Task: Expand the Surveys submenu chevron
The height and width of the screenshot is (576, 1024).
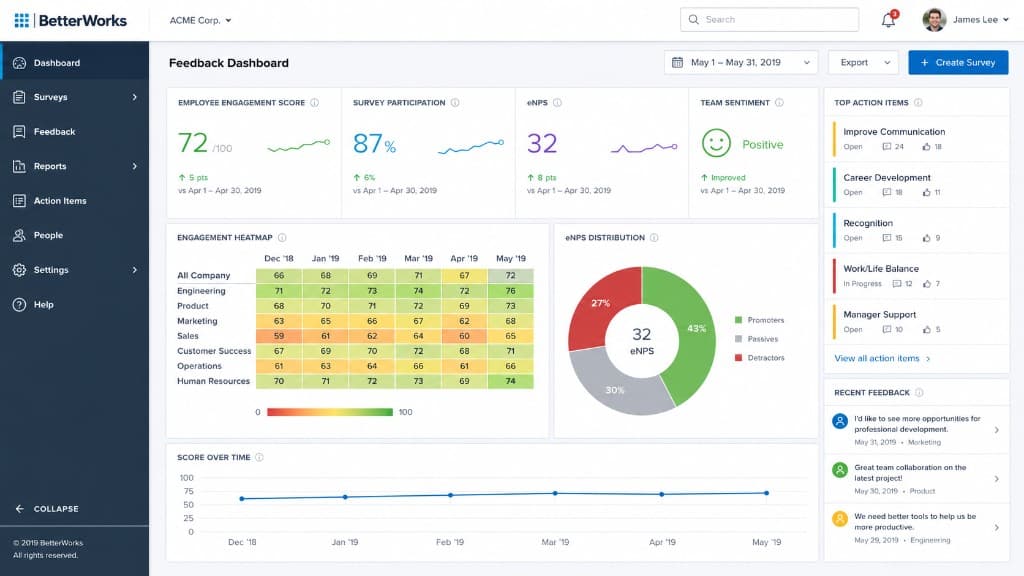Action: (135, 97)
